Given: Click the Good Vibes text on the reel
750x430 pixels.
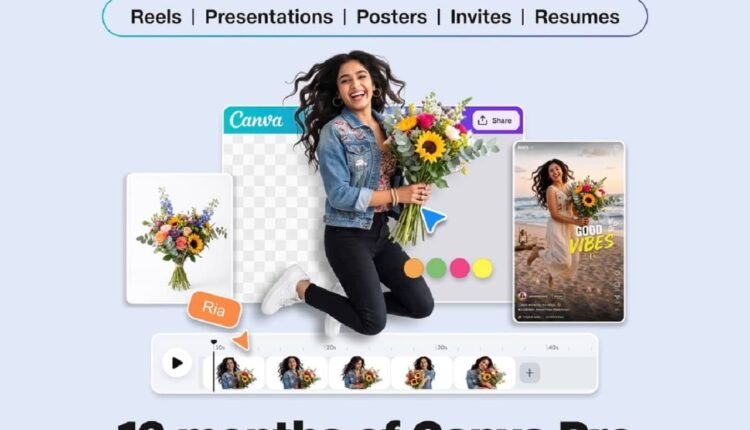Looking at the screenshot, I should (593, 238).
